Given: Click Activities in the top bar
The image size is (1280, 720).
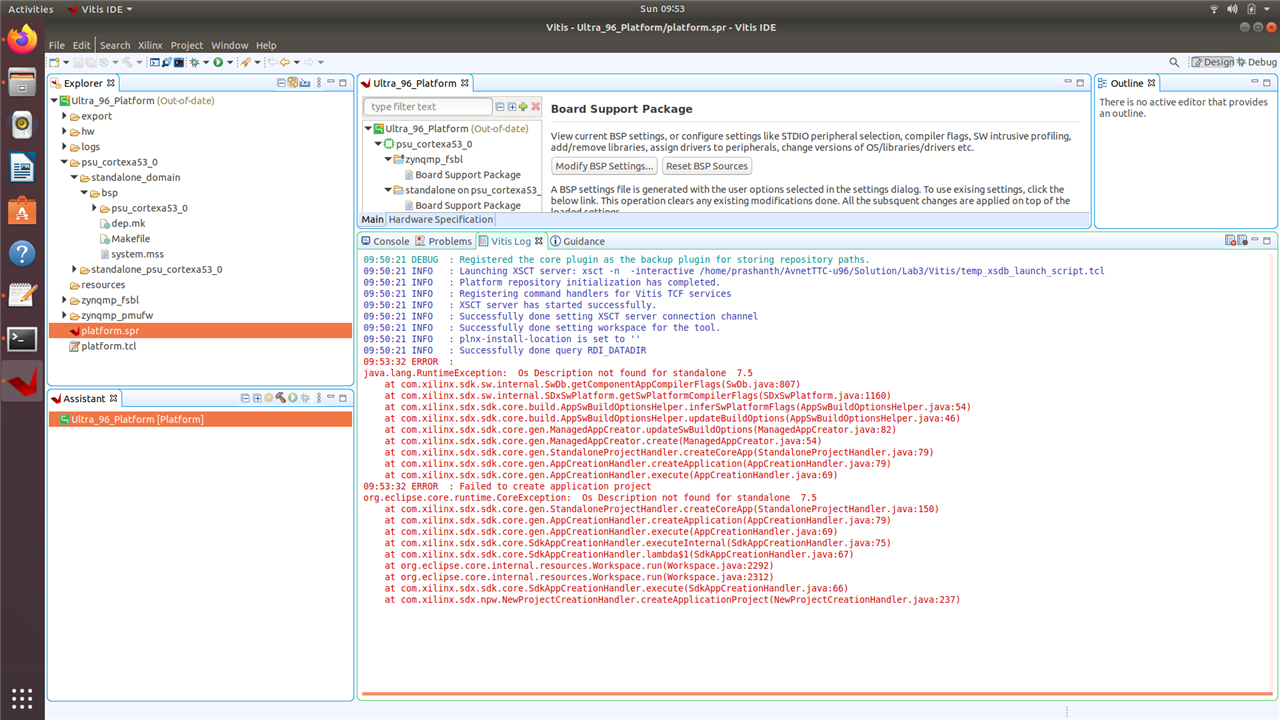Looking at the screenshot, I should coord(31,9).
